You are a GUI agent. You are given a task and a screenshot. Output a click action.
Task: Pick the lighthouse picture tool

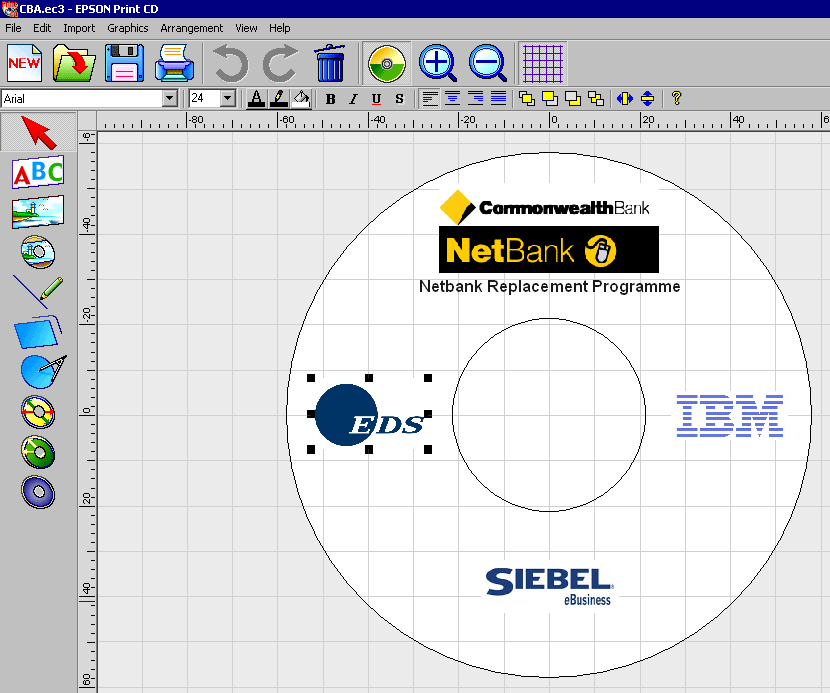38,212
